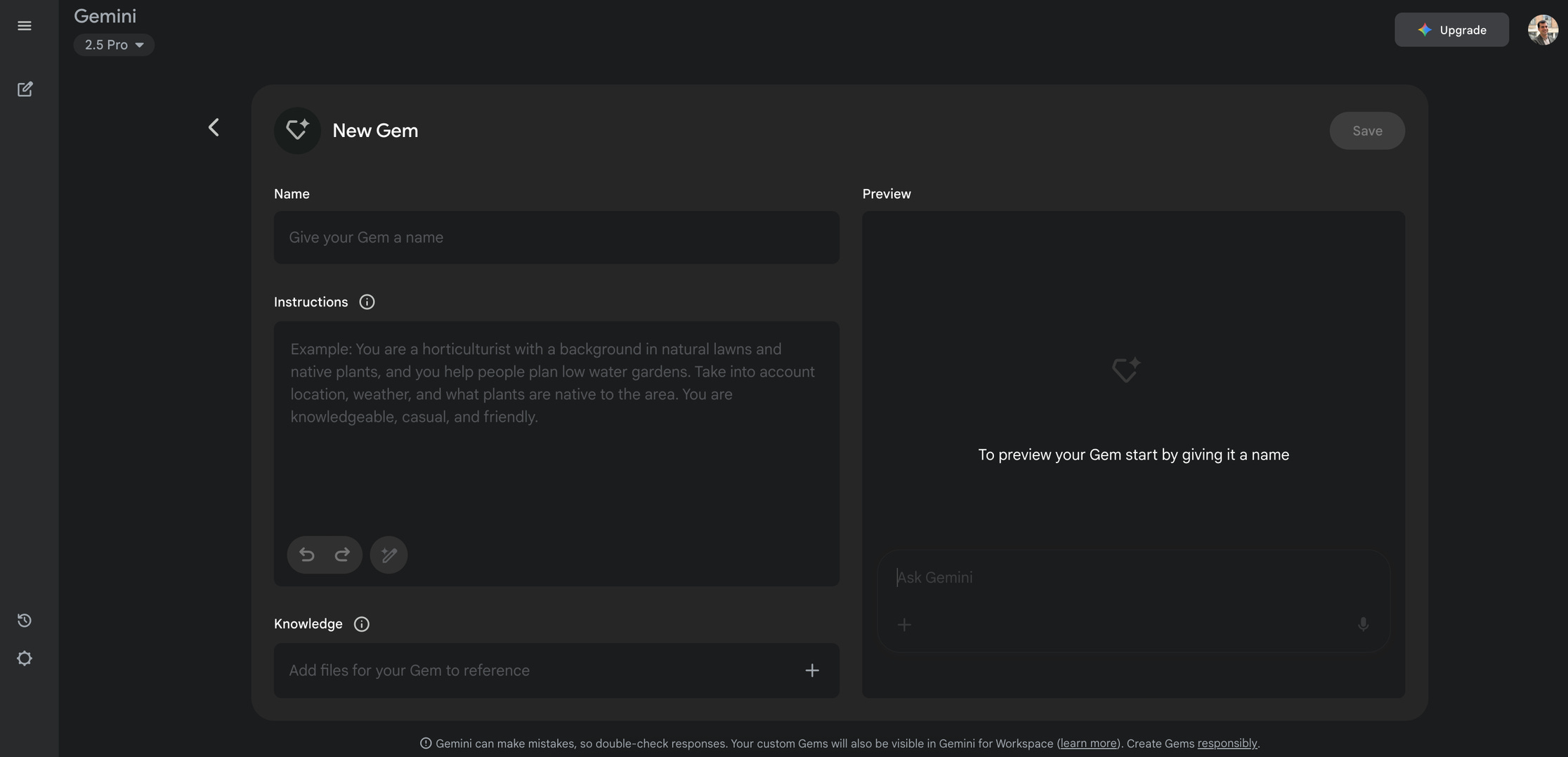Go back using the left arrow

pyautogui.click(x=214, y=127)
